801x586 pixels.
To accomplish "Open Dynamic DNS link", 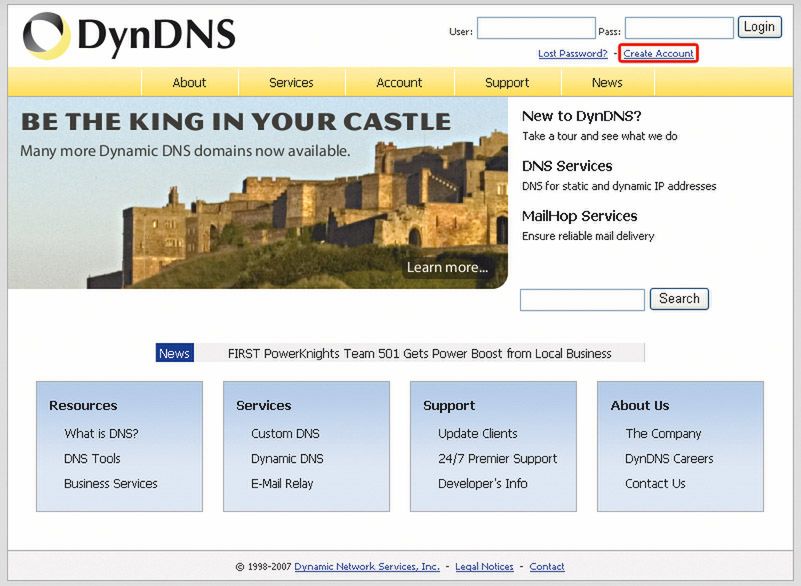I will tap(287, 459).
